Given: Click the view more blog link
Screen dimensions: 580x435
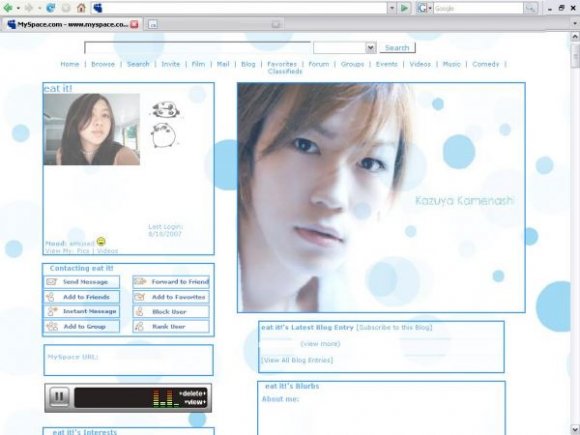Looking at the screenshot, I should click(320, 344).
